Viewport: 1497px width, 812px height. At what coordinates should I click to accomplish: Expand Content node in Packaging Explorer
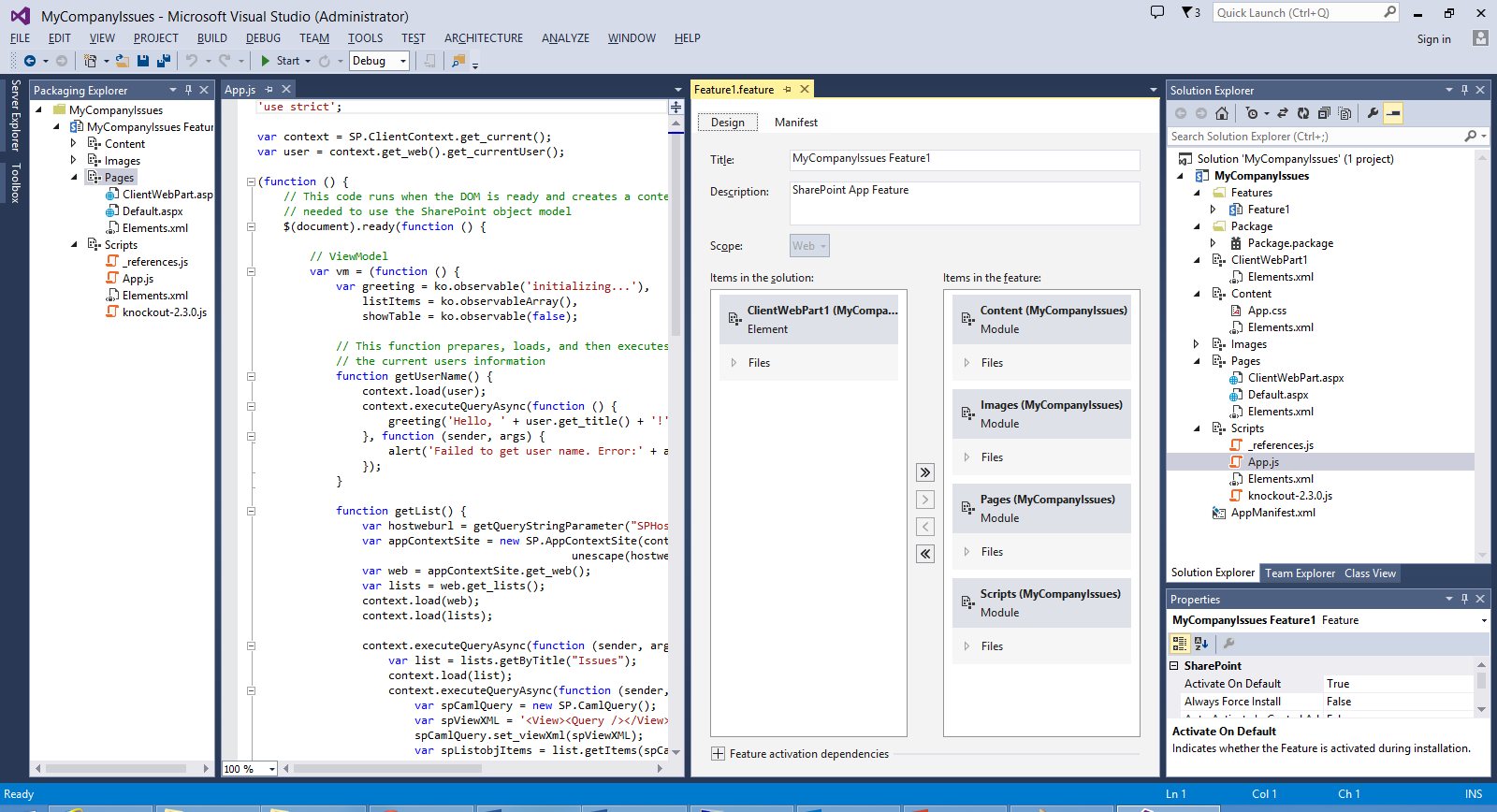pos(74,144)
